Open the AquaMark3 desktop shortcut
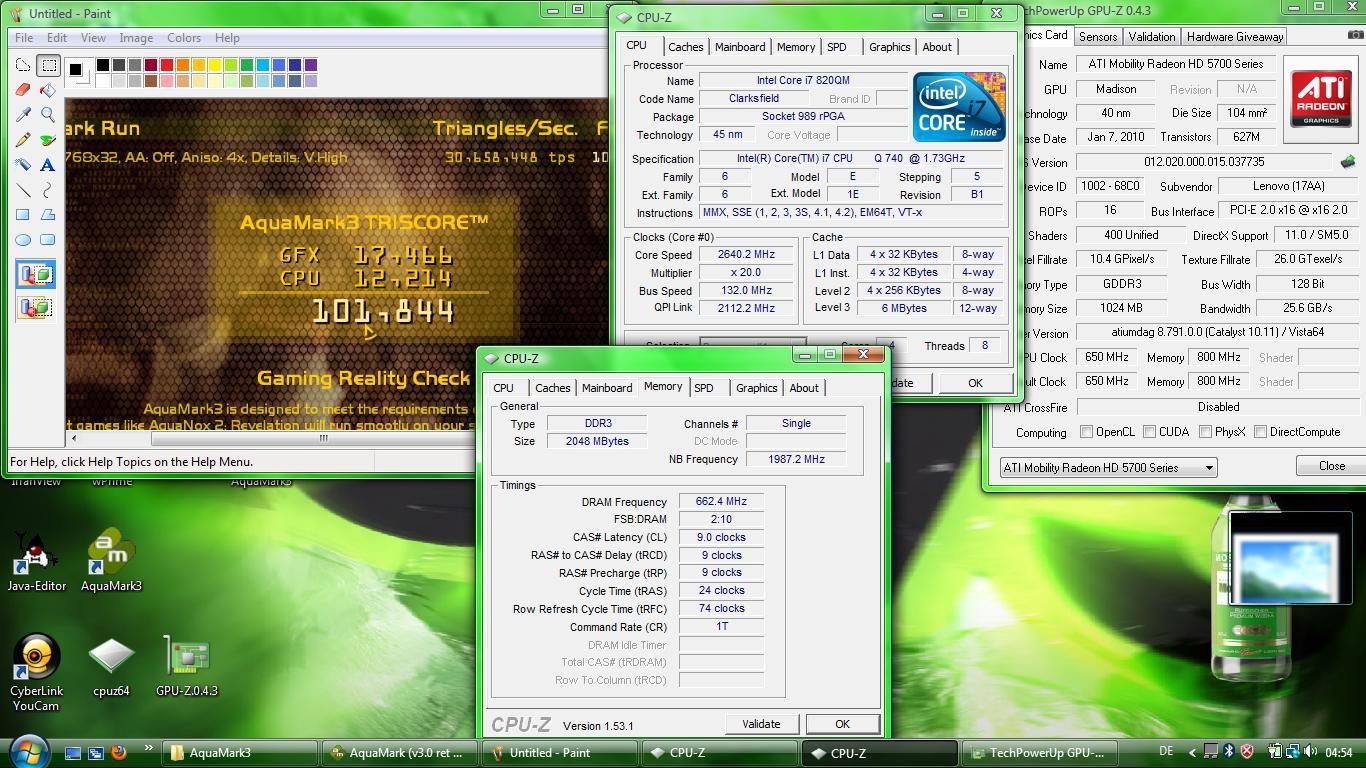 (x=111, y=560)
